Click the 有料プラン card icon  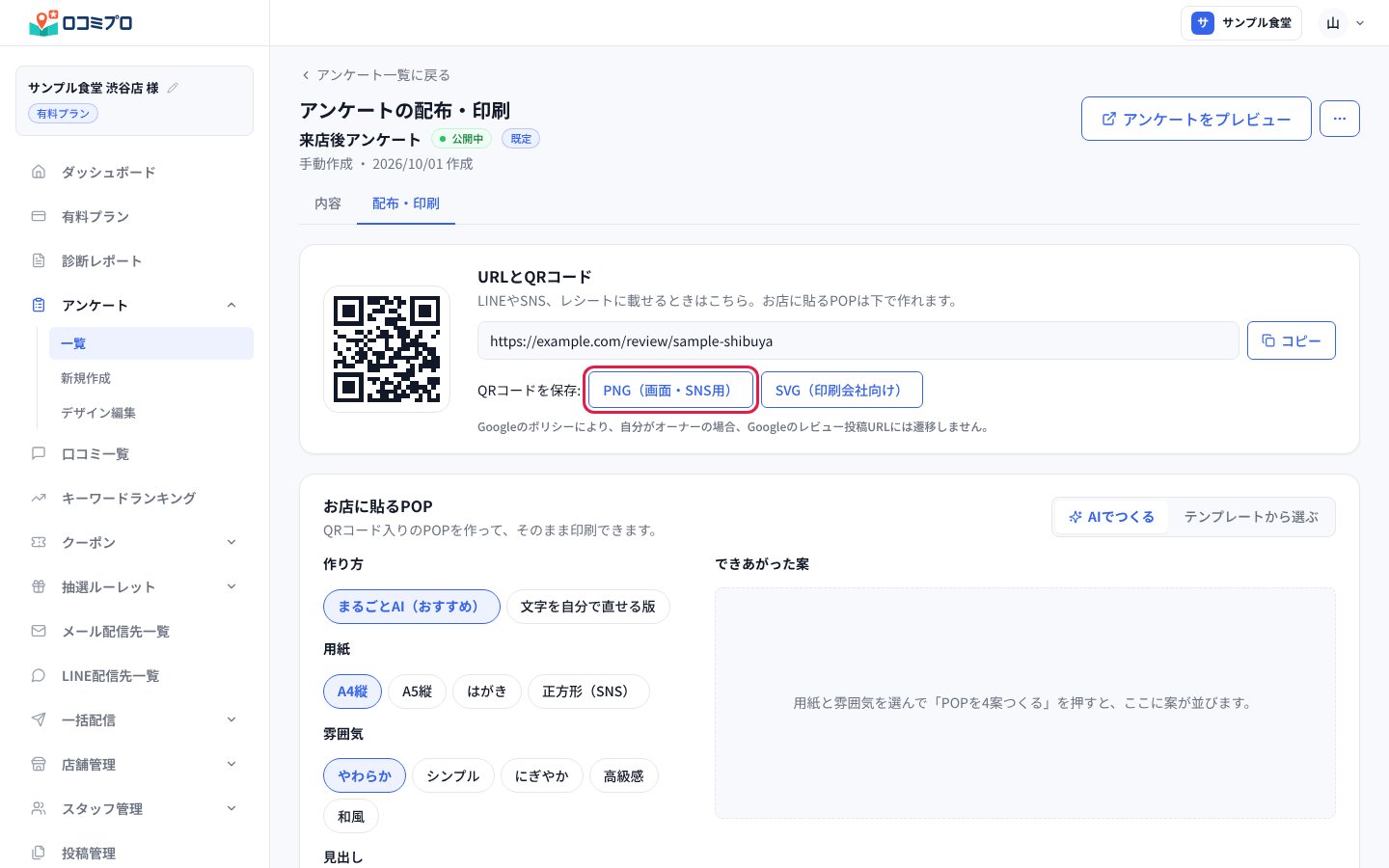(39, 216)
